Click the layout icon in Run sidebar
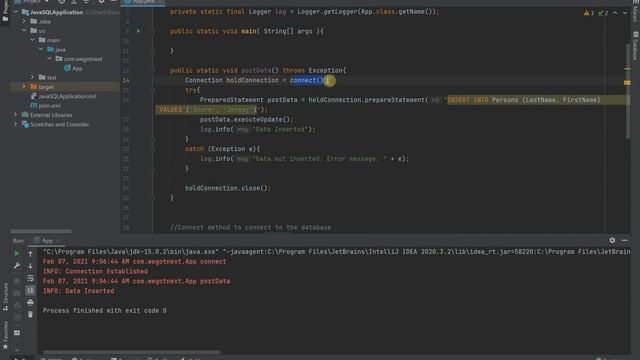Image resolution: width=640 pixels, height=360 pixels. (x=17, y=333)
